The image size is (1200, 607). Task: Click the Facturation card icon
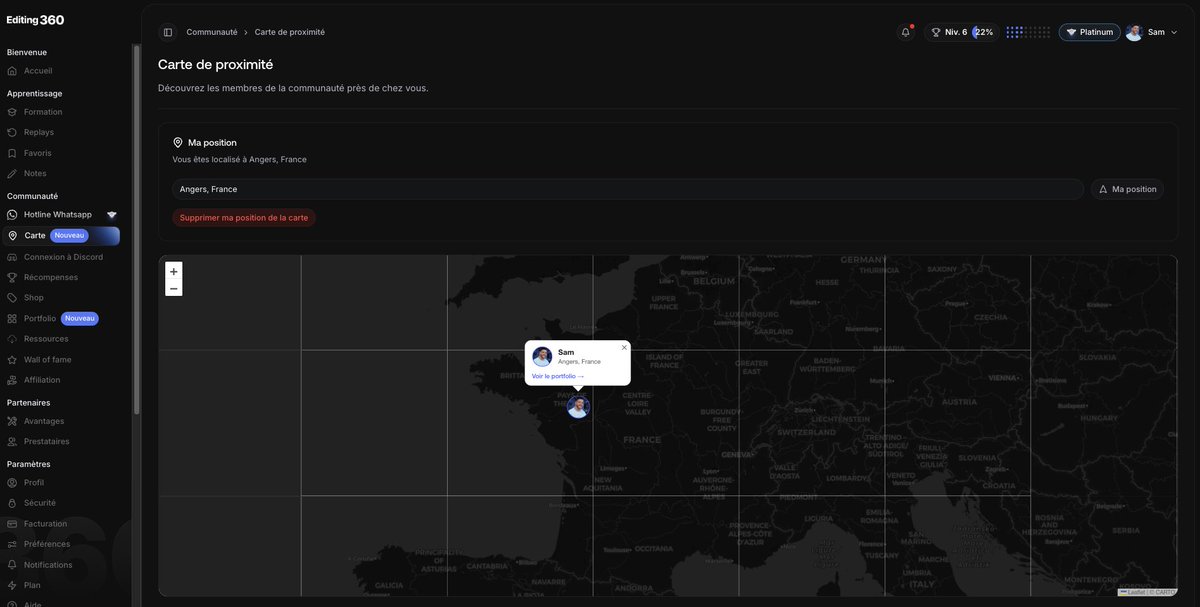(12, 524)
